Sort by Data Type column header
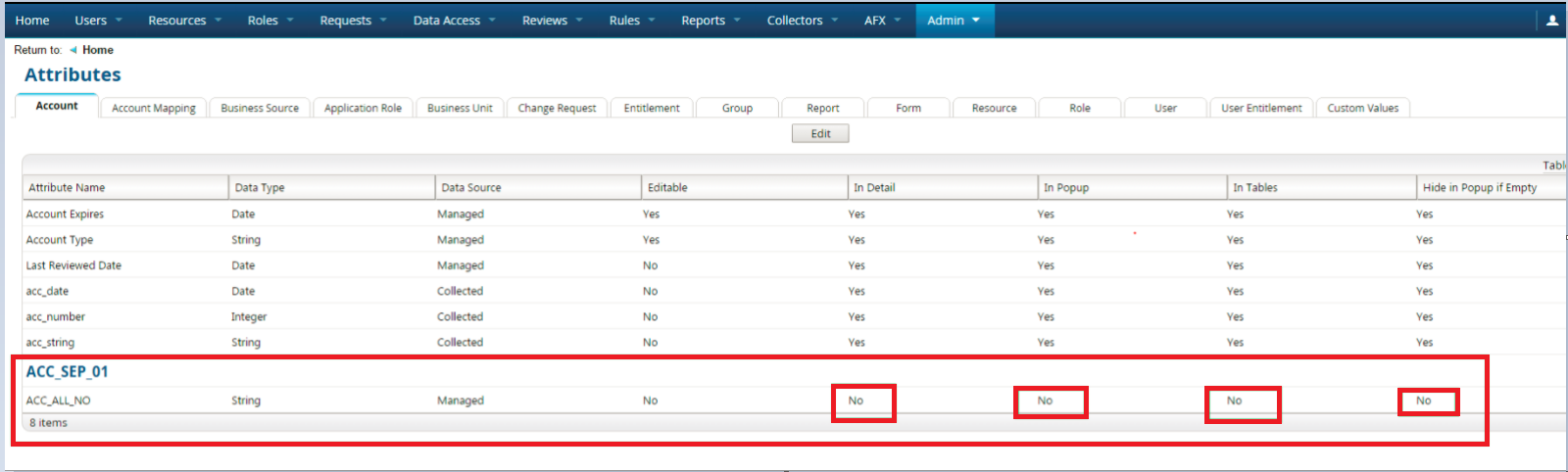Viewport: 1568px width, 472px height. (x=260, y=188)
